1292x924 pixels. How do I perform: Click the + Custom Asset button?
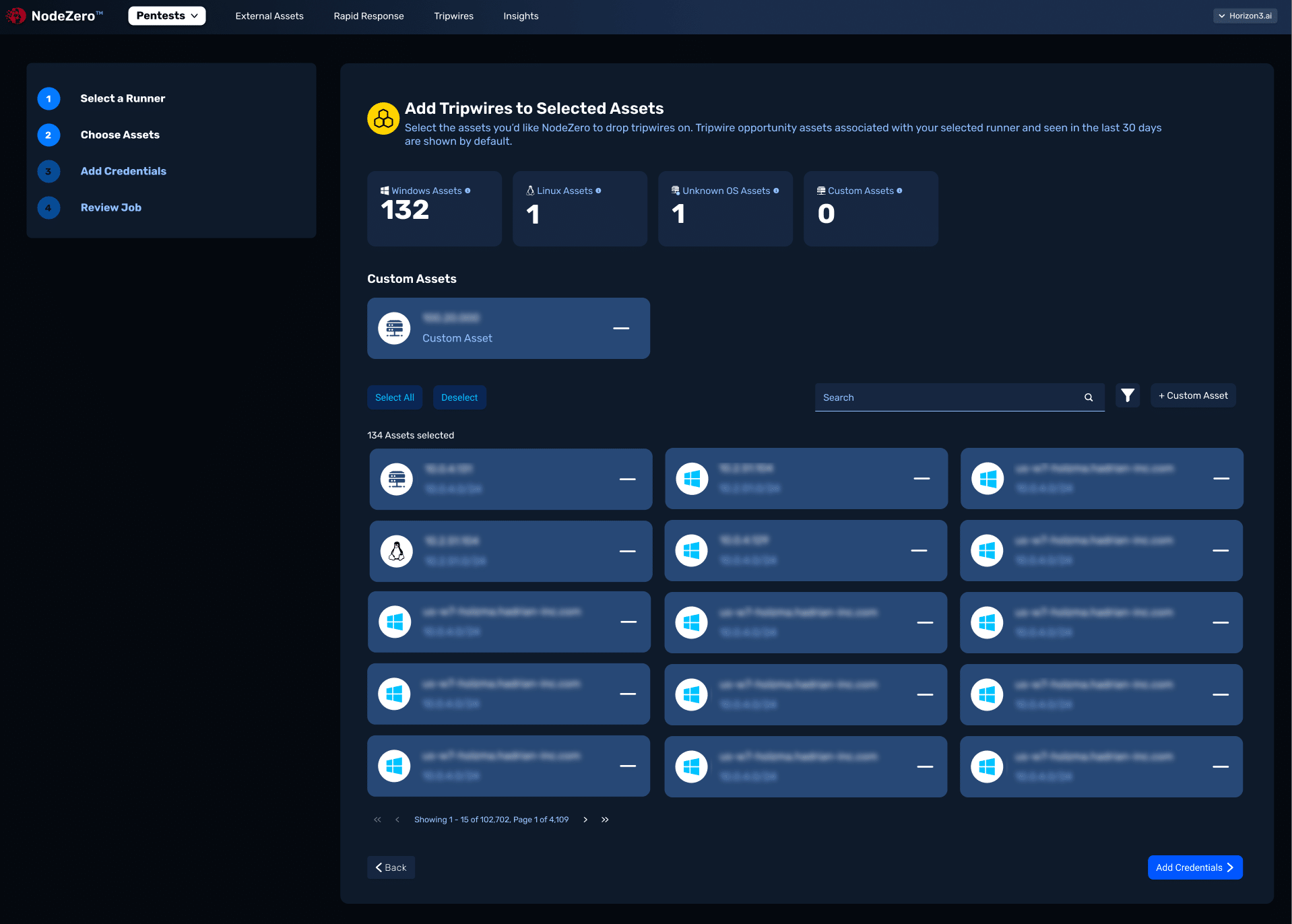click(1192, 395)
